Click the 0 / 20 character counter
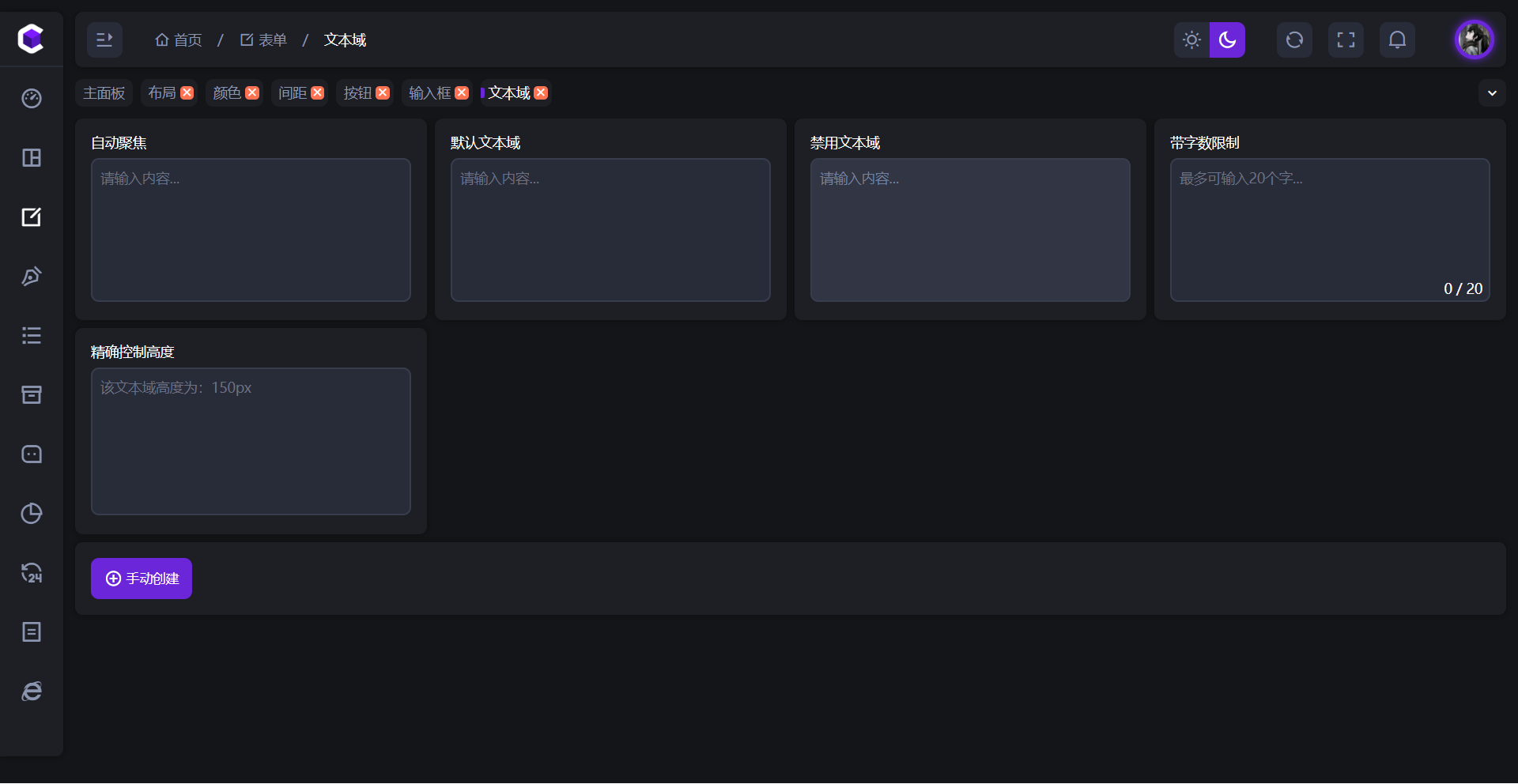Image resolution: width=1518 pixels, height=784 pixels. [1463, 288]
